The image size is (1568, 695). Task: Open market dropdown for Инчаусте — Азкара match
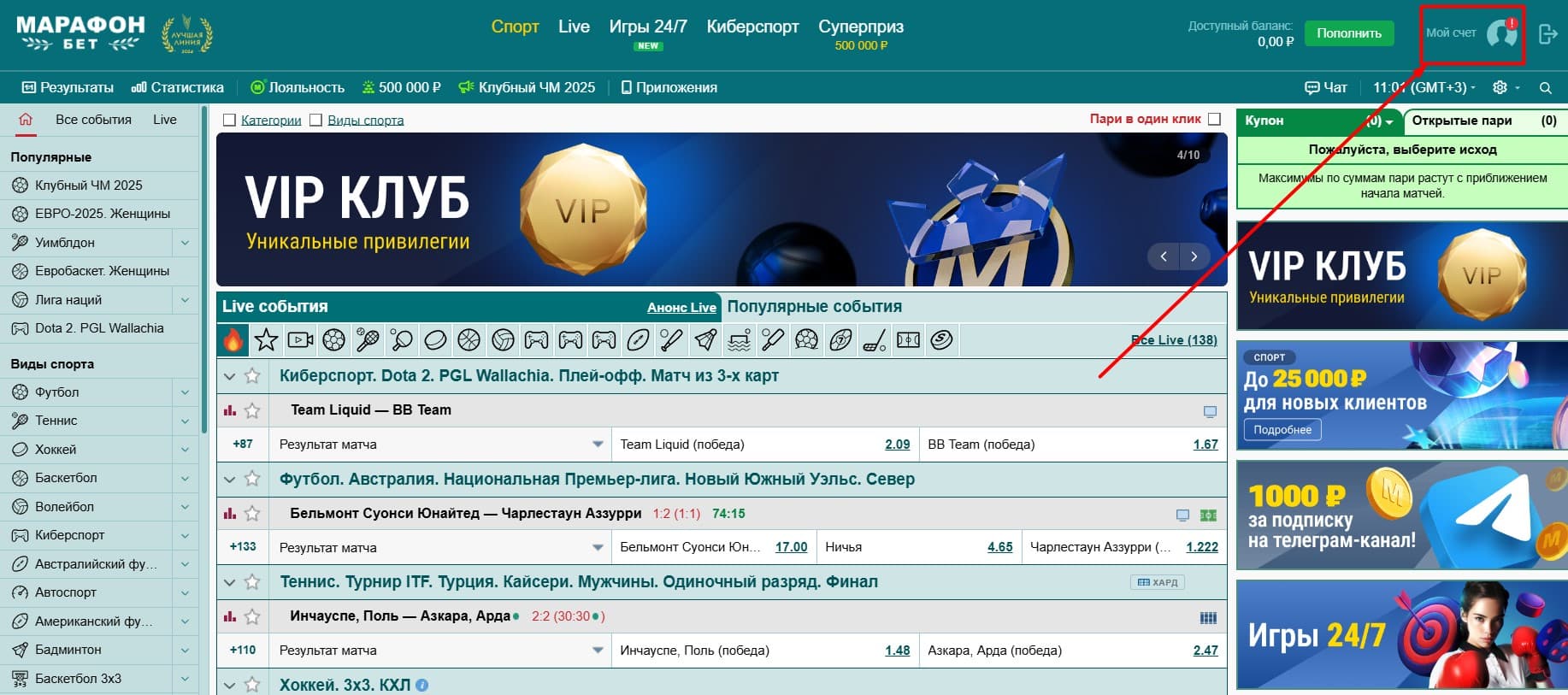point(598,651)
